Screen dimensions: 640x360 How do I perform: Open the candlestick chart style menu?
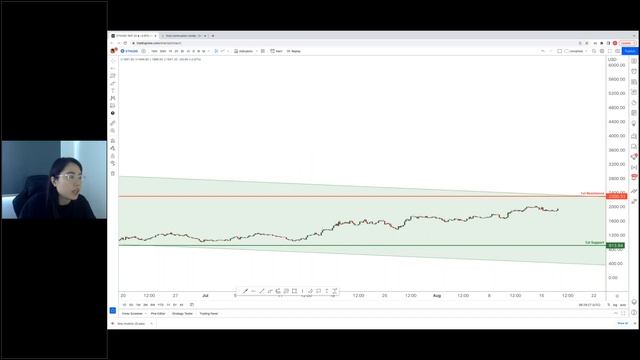click(216, 51)
